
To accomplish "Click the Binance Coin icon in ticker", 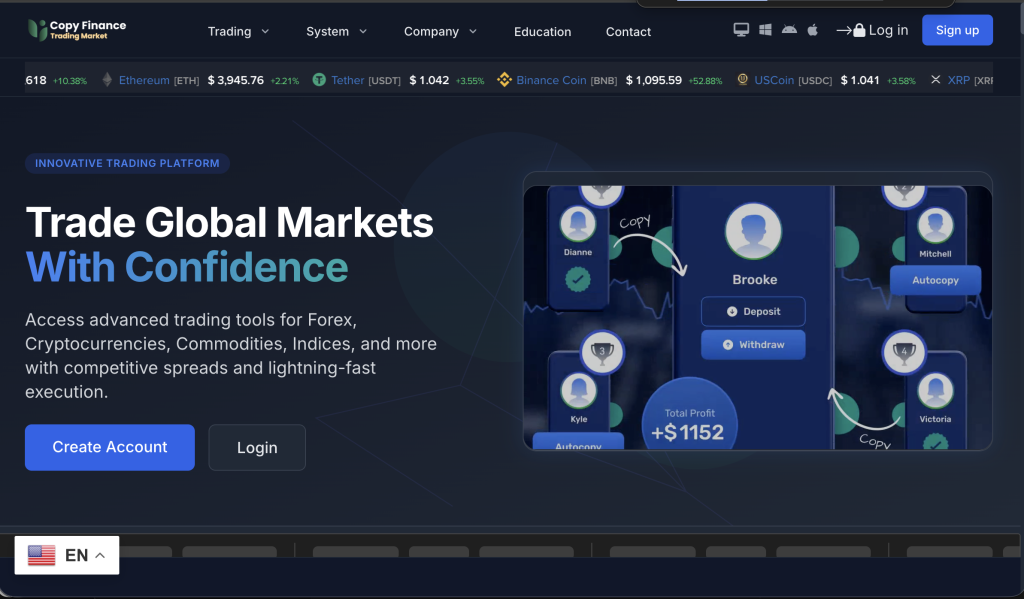I will tap(505, 80).
